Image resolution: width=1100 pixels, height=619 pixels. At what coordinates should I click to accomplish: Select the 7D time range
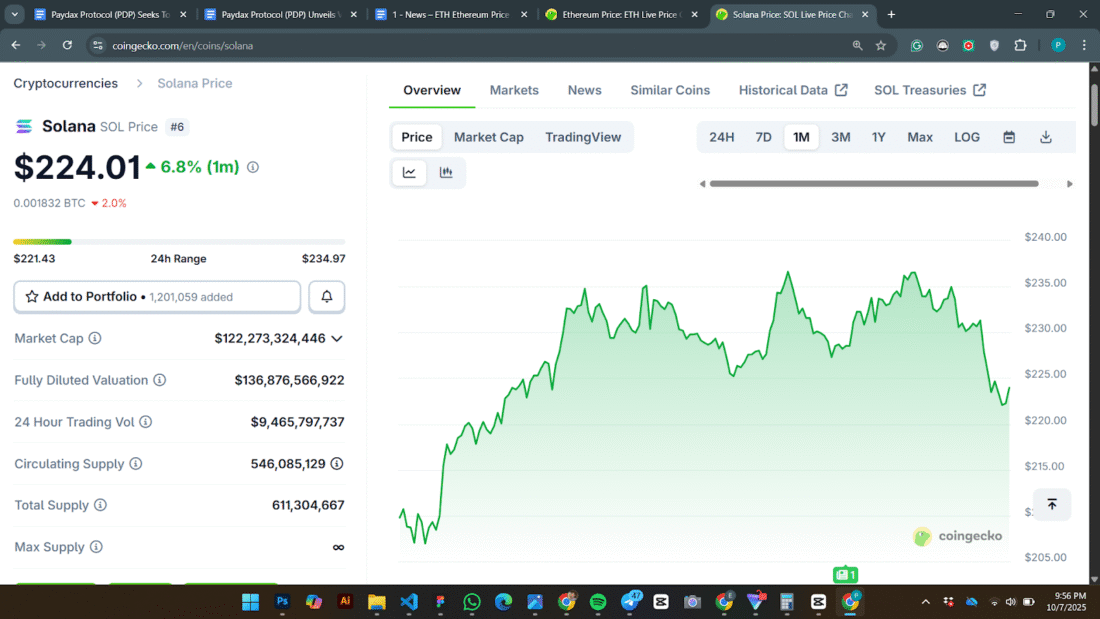tap(763, 137)
